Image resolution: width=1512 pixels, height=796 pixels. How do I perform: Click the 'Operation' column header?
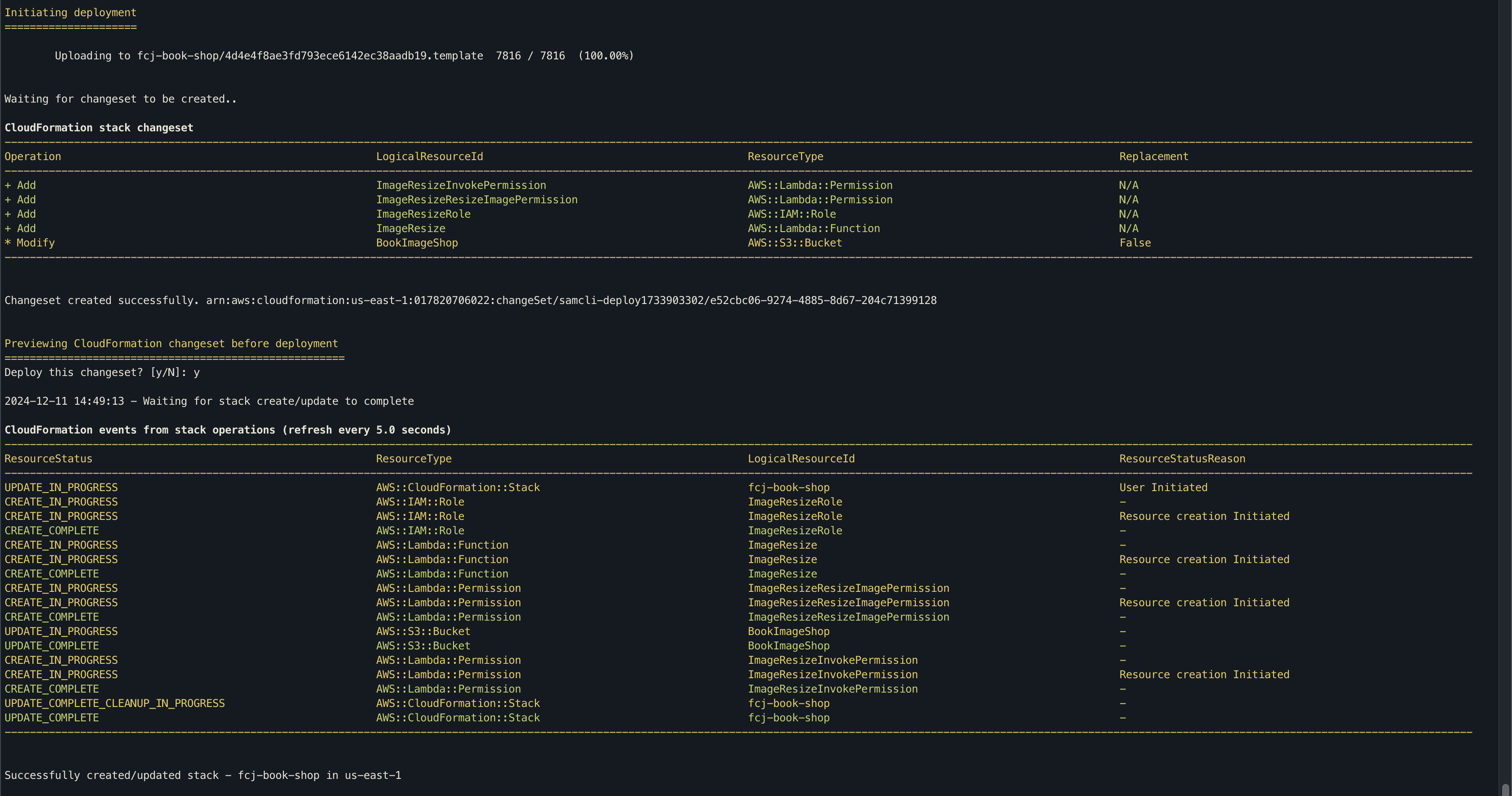[32, 157]
